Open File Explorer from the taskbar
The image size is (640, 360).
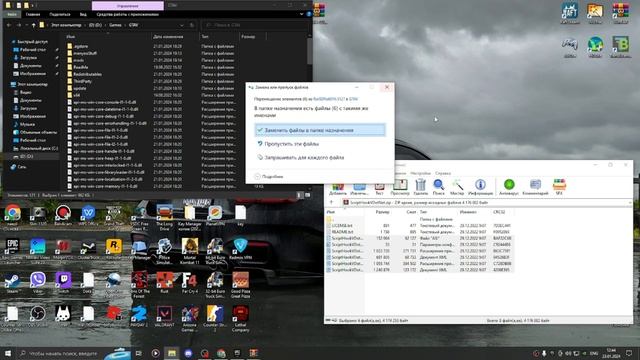(x=172, y=353)
